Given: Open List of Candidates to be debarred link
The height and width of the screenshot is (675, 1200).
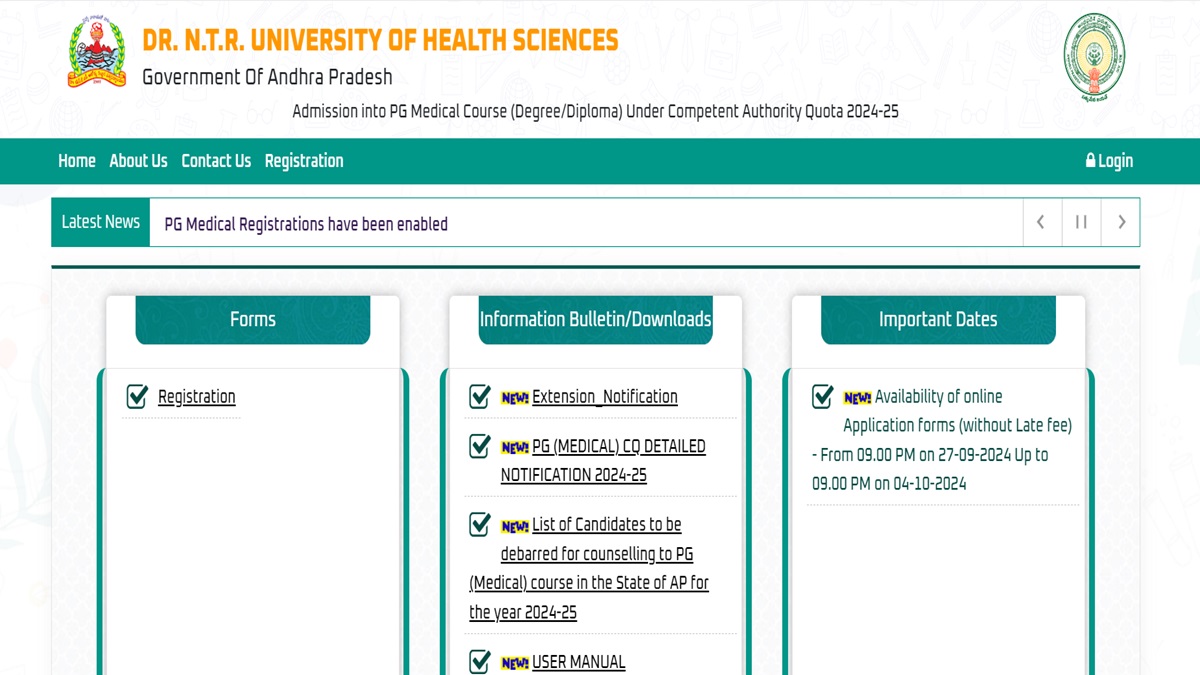Looking at the screenshot, I should [x=589, y=568].
